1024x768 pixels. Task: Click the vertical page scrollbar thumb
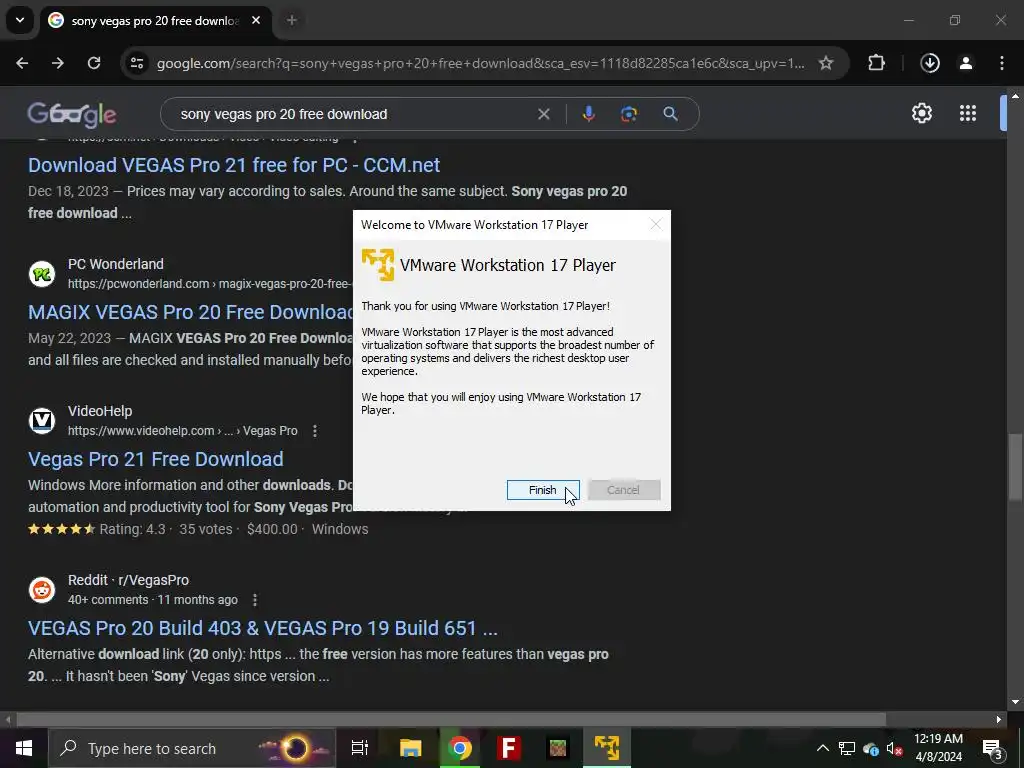click(x=1015, y=467)
